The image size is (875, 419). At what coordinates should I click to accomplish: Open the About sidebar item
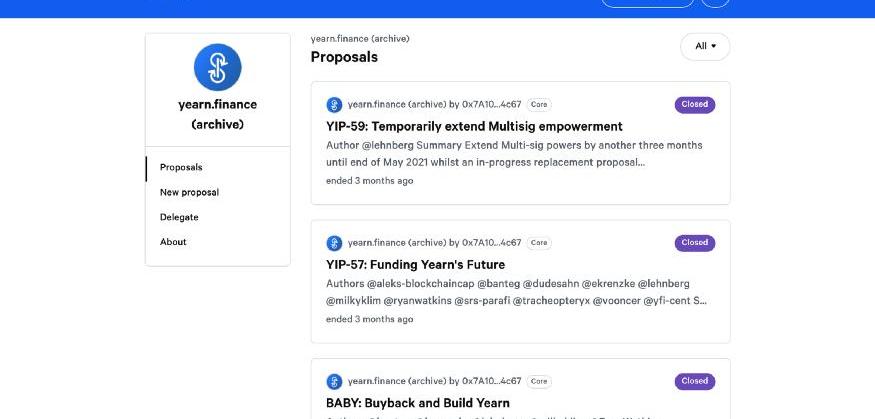click(x=173, y=242)
